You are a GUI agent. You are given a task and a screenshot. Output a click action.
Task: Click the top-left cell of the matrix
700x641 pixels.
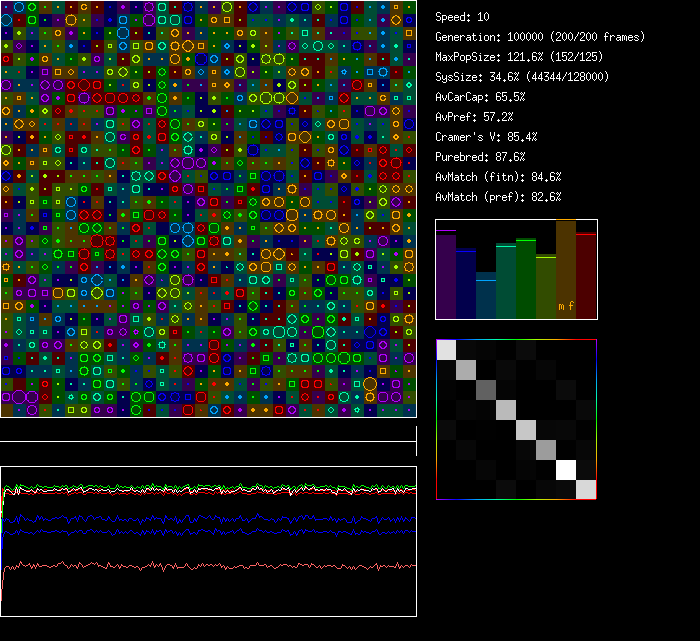pyautogui.click(x=446, y=349)
